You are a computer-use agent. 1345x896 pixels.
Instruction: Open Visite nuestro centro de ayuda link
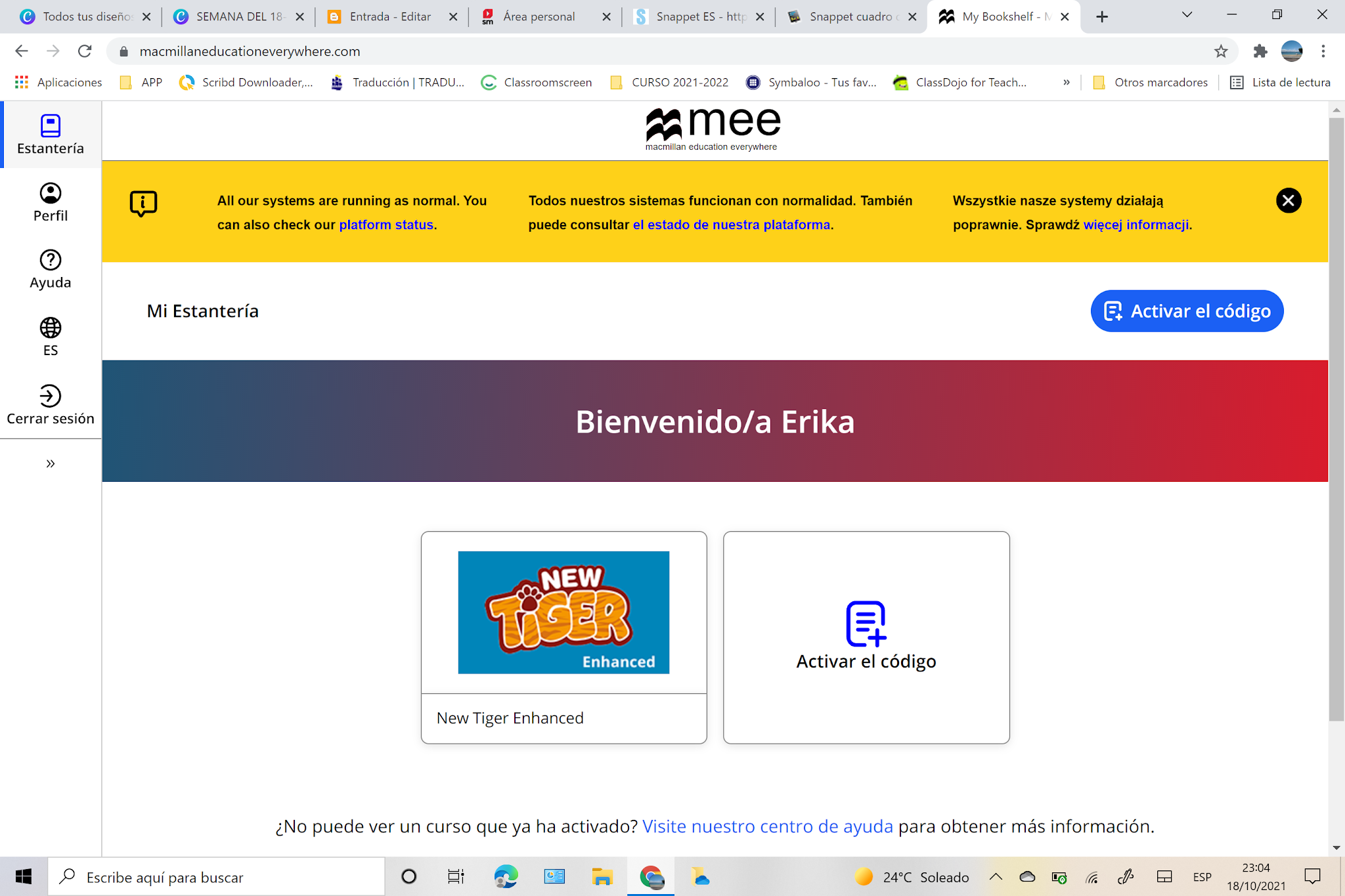[x=767, y=826]
